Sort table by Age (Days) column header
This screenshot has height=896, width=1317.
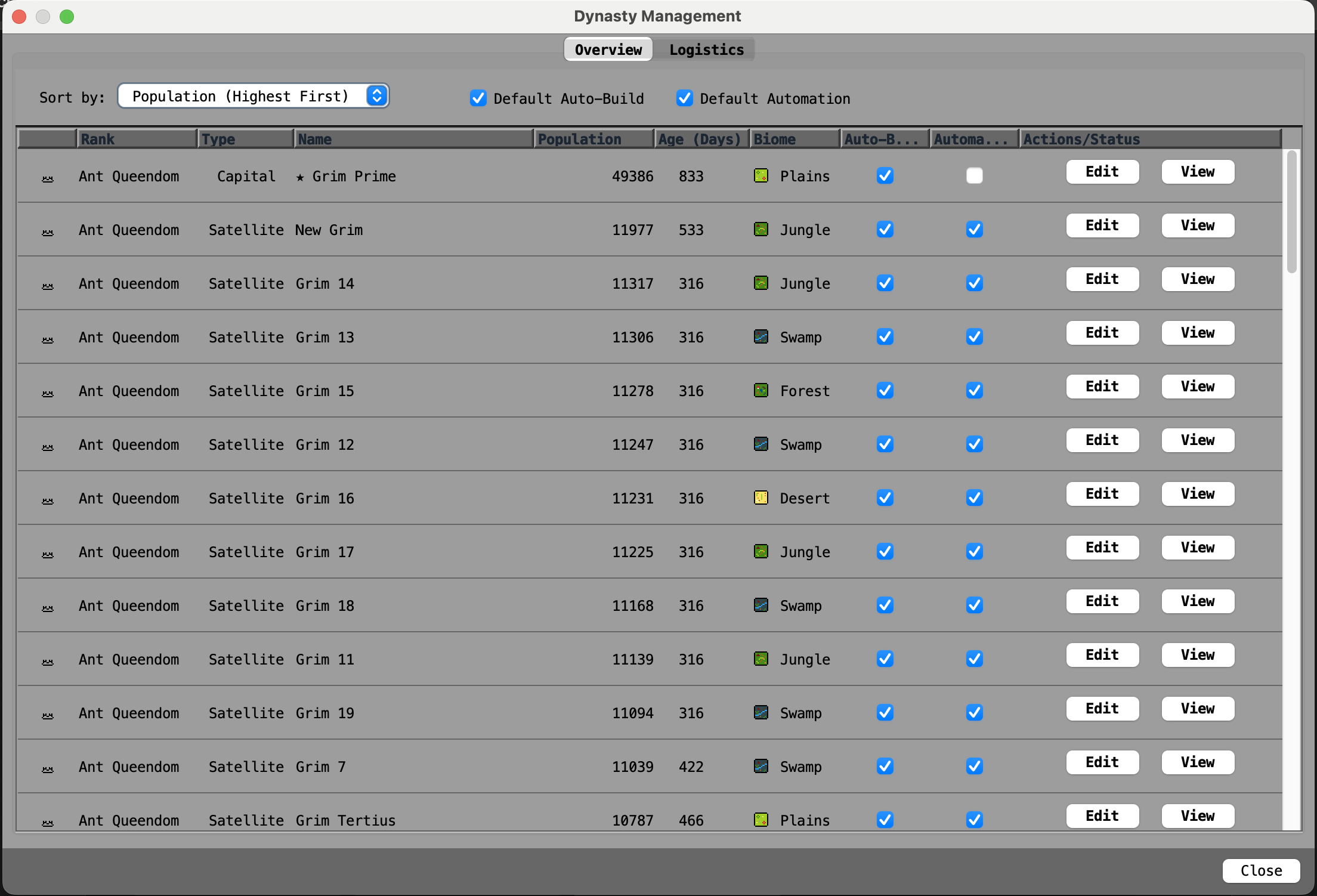[700, 139]
